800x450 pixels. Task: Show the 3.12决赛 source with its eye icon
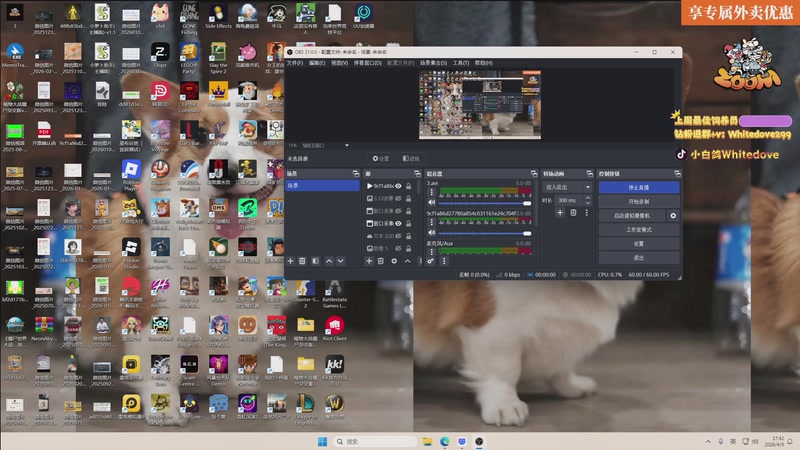[398, 198]
